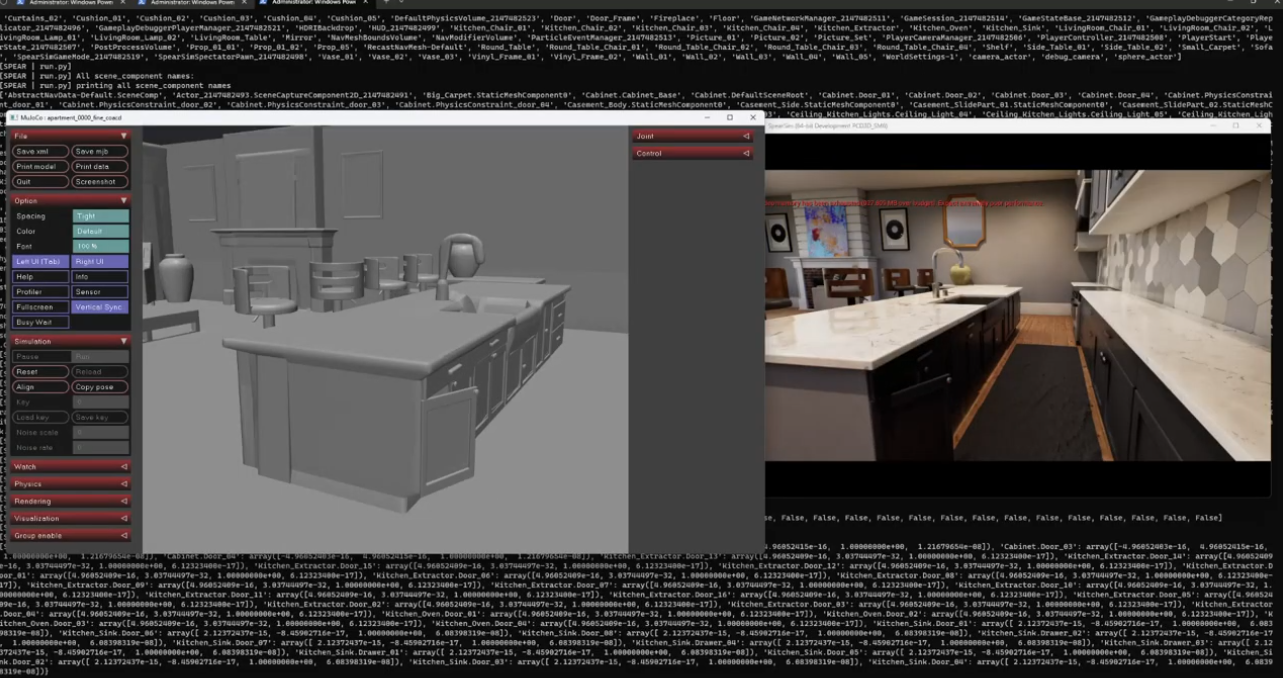Expand the Visualization section
This screenshot has height=678, width=1283.
pos(70,518)
